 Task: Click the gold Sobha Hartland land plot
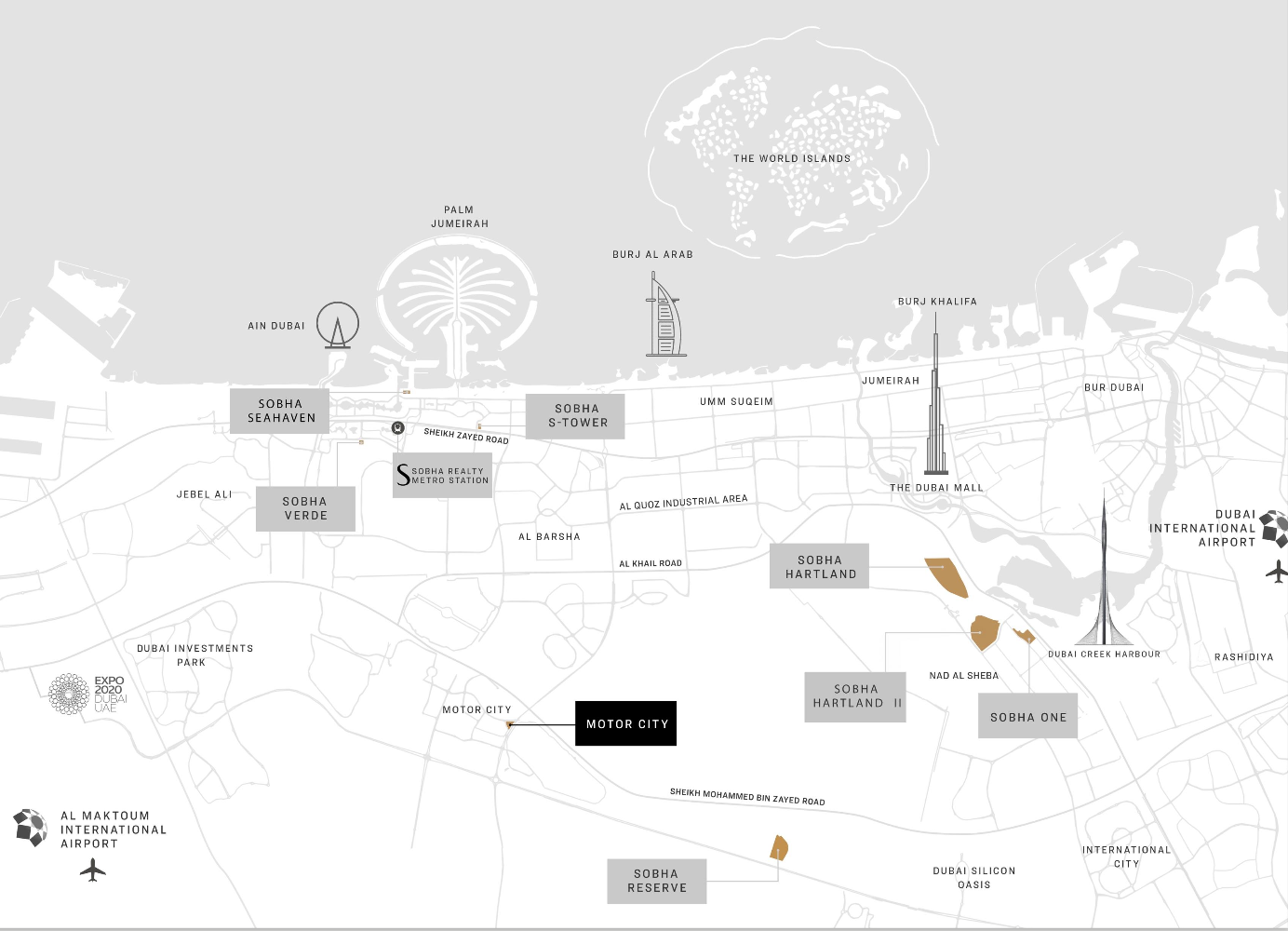(946, 577)
